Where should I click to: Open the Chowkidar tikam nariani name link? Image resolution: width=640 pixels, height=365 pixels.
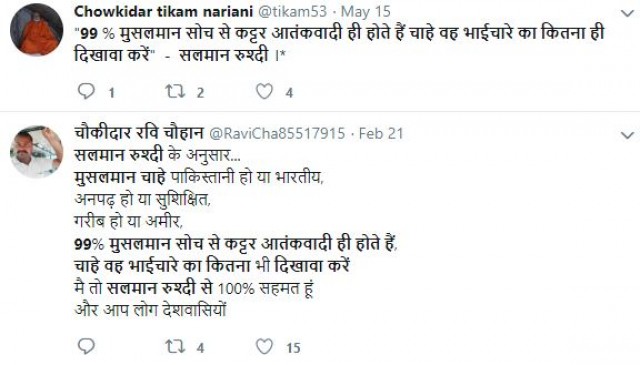[163, 11]
